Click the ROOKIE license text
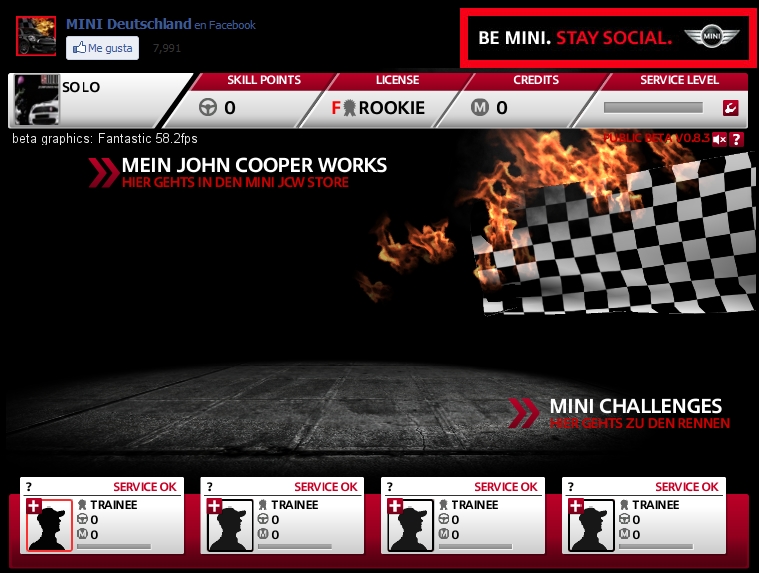The image size is (759, 573). click(x=392, y=107)
